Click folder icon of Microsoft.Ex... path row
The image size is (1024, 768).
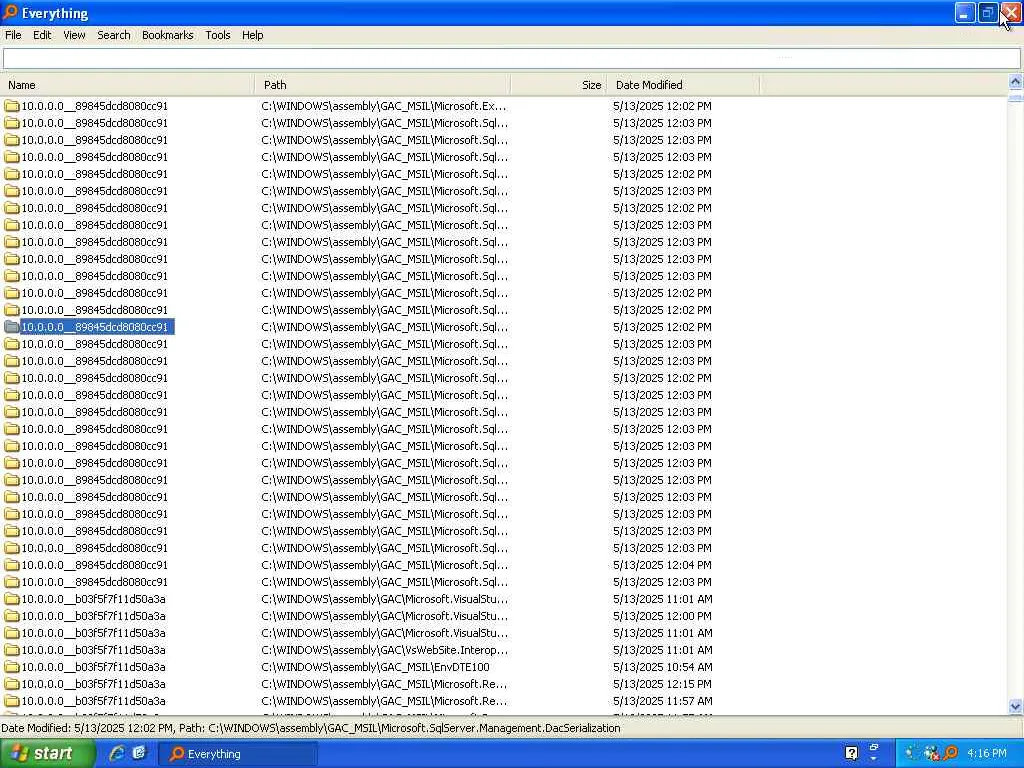[x=12, y=106]
